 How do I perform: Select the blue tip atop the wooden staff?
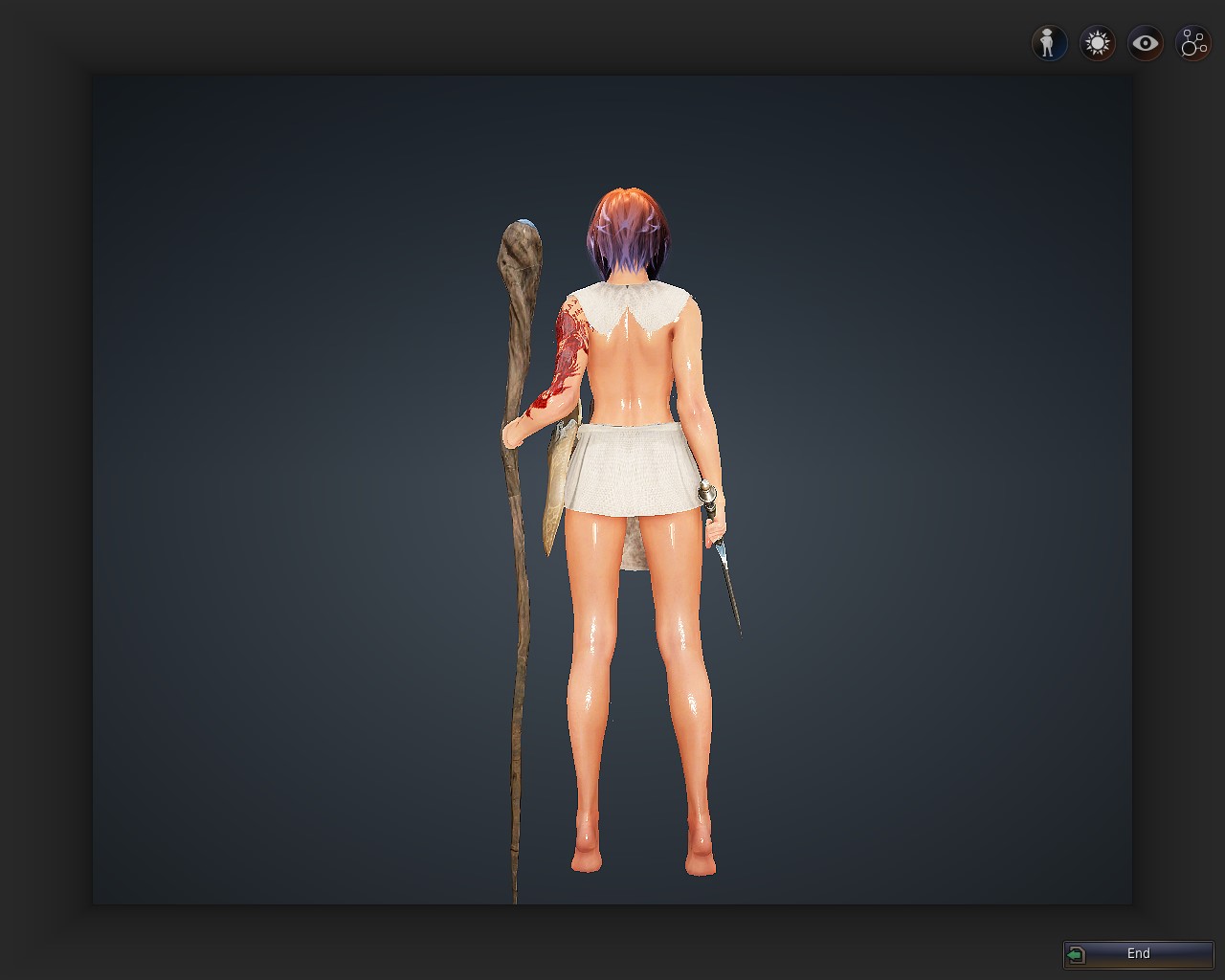click(x=525, y=225)
